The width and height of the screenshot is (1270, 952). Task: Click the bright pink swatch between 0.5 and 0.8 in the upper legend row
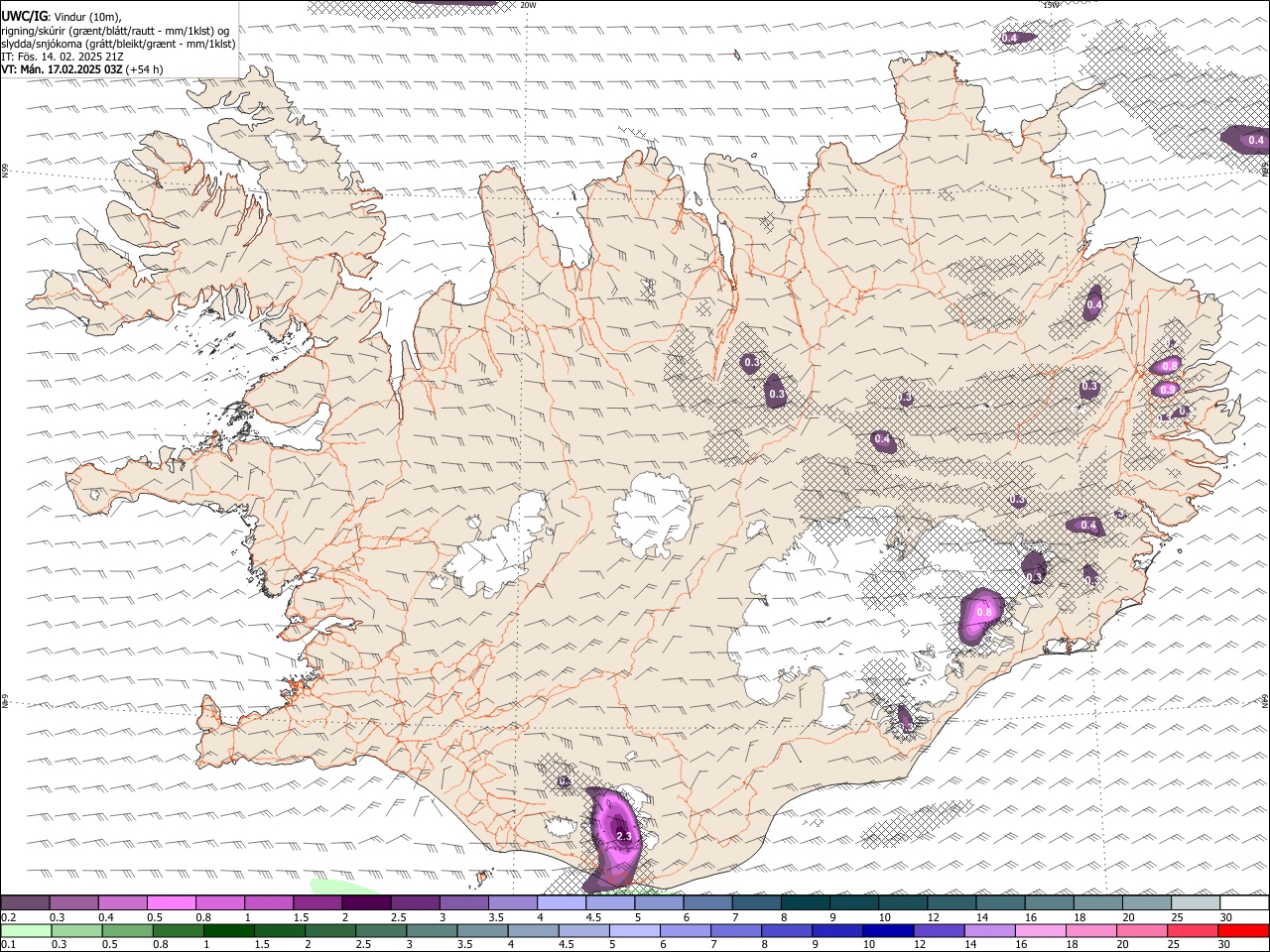tap(172, 903)
